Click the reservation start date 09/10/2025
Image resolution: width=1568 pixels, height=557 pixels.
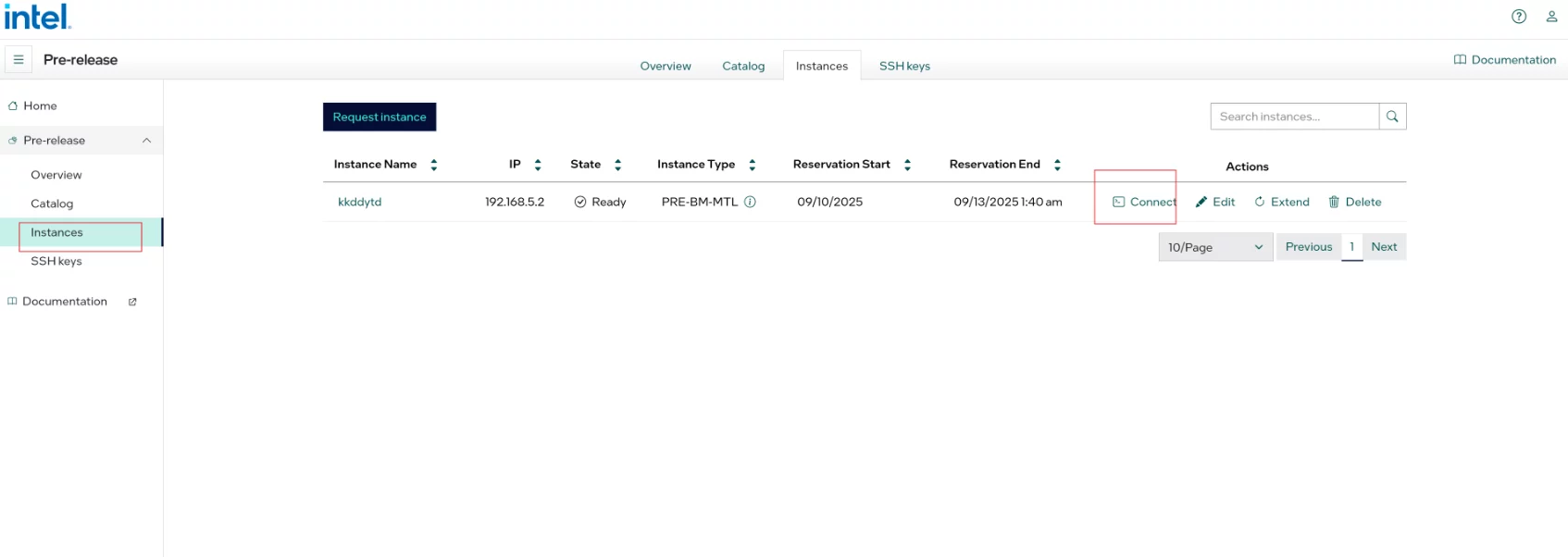(830, 202)
